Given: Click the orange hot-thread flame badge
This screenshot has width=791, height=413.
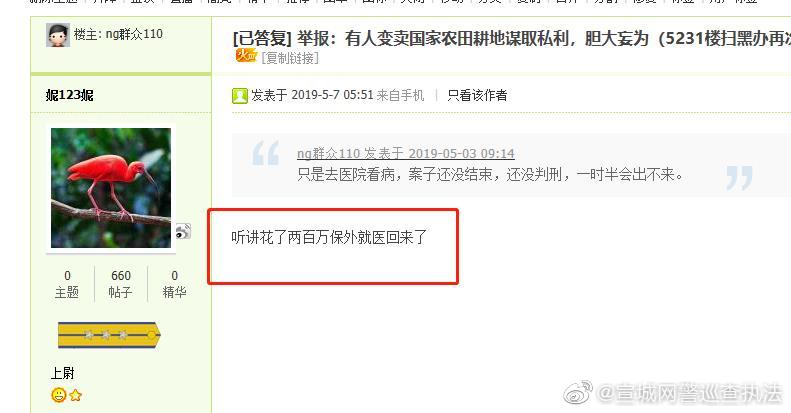Looking at the screenshot, I should coord(246,55).
